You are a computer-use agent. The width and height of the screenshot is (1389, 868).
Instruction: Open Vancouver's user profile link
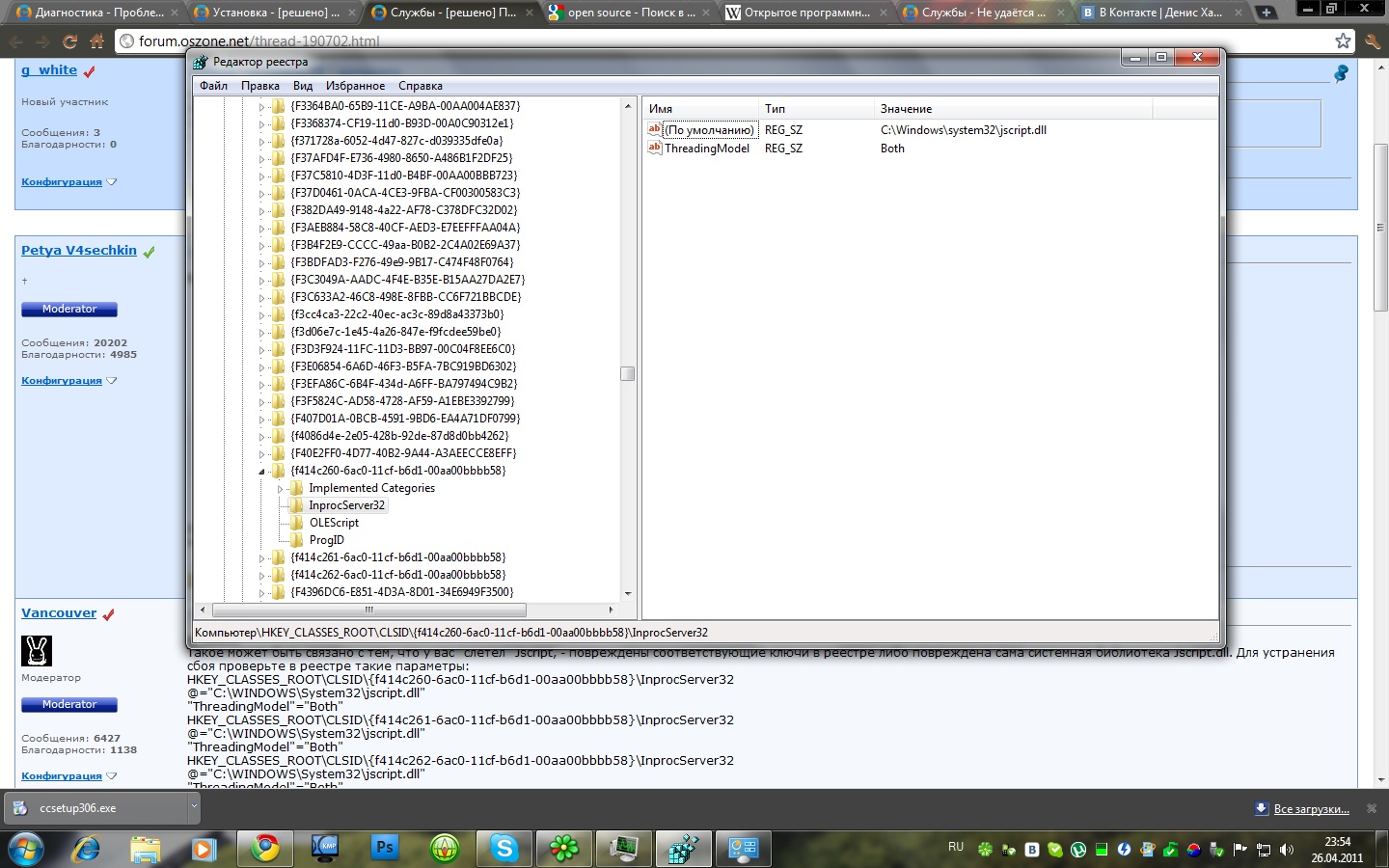click(x=59, y=613)
